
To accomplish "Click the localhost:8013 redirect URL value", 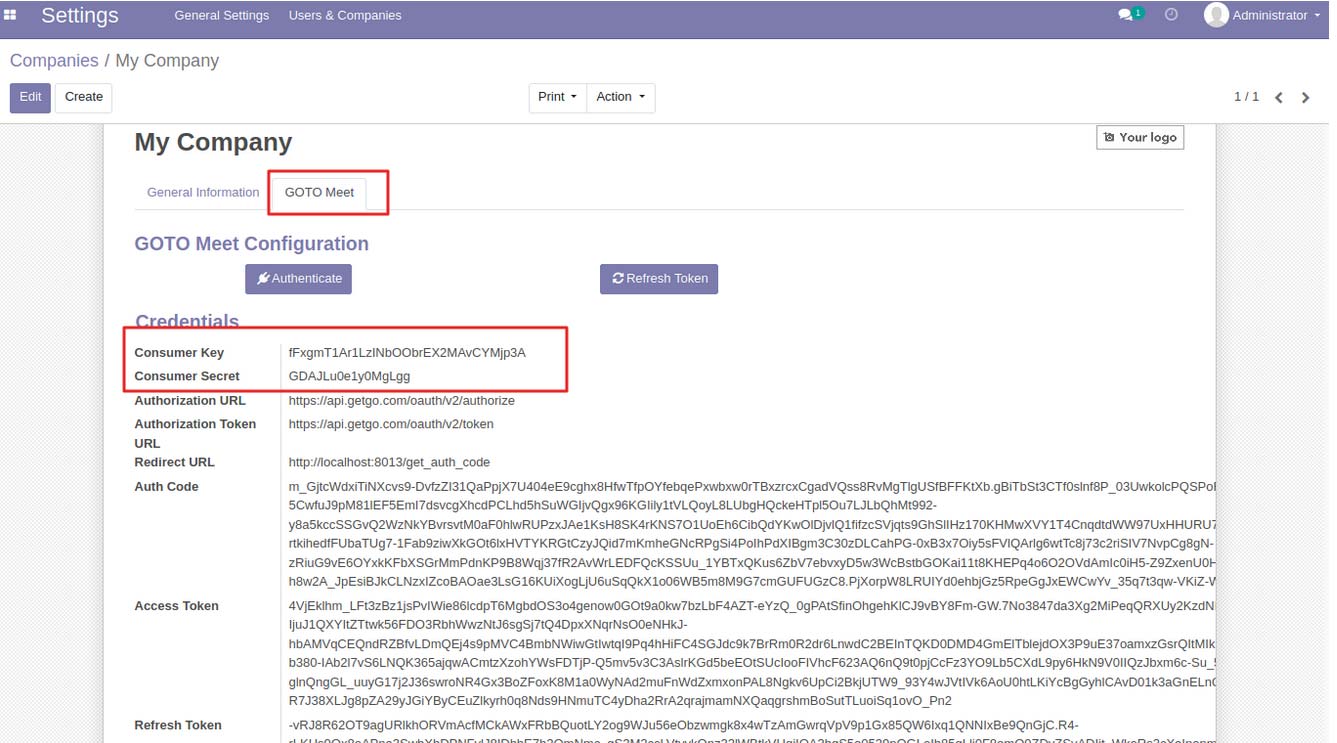I will [389, 462].
